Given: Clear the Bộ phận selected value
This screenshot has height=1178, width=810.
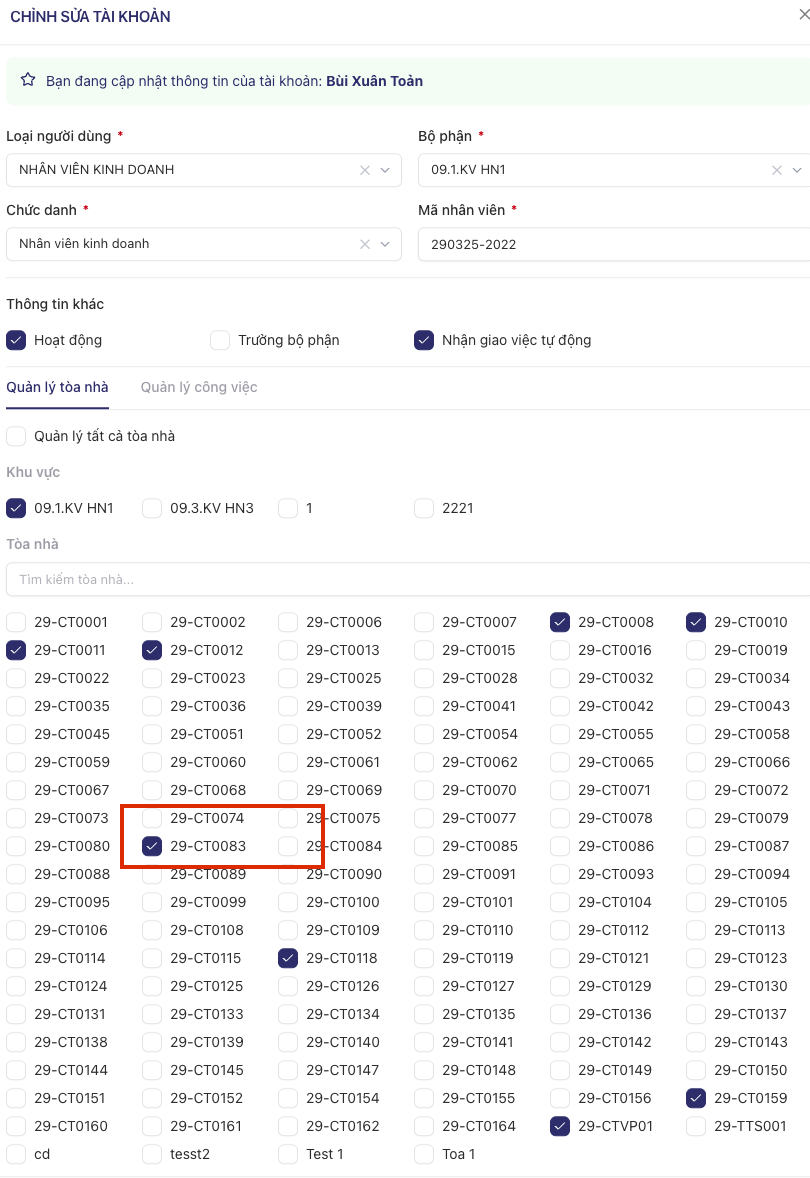Looking at the screenshot, I should [x=777, y=170].
